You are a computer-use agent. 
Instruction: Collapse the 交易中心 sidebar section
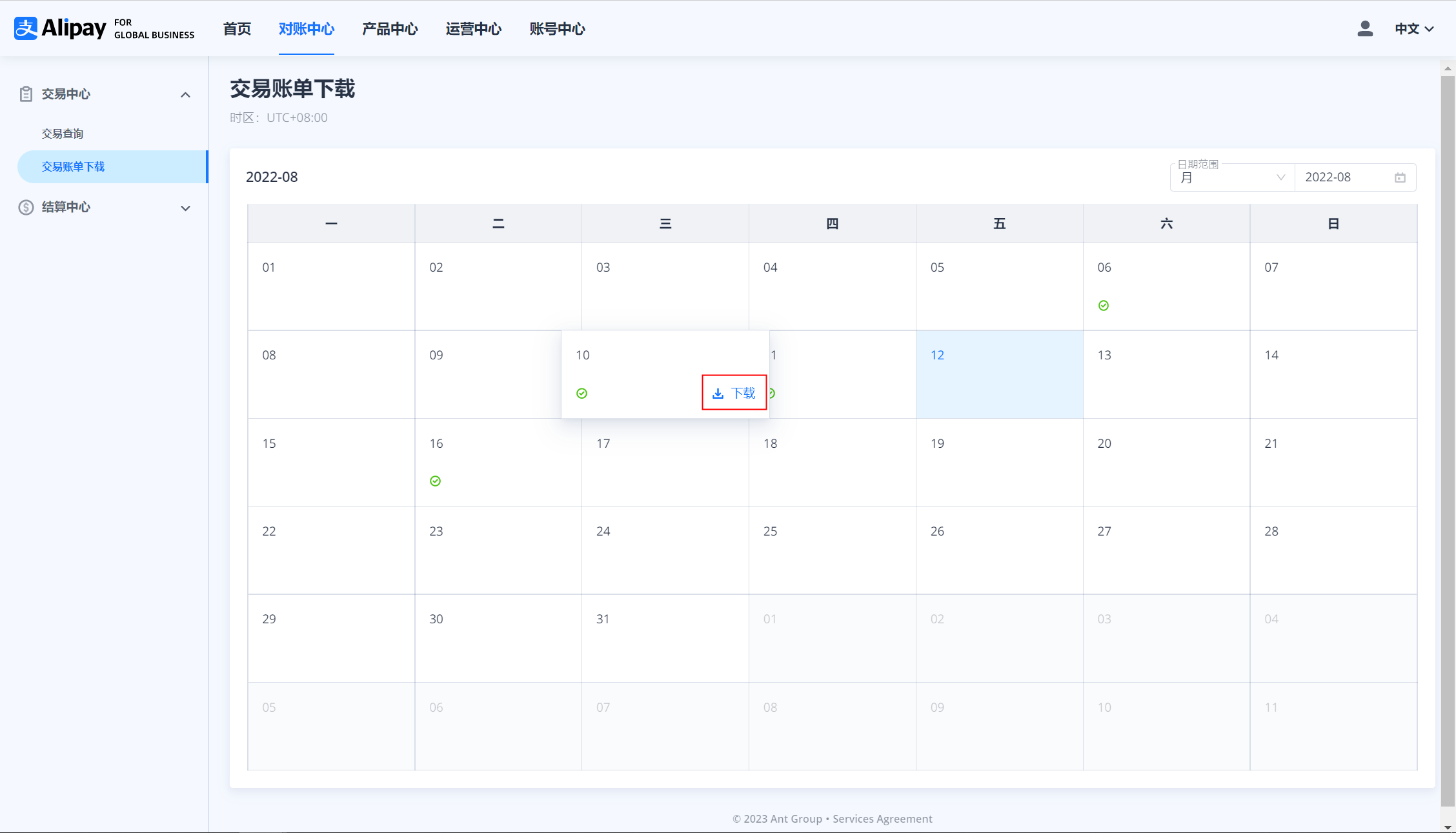coord(185,95)
